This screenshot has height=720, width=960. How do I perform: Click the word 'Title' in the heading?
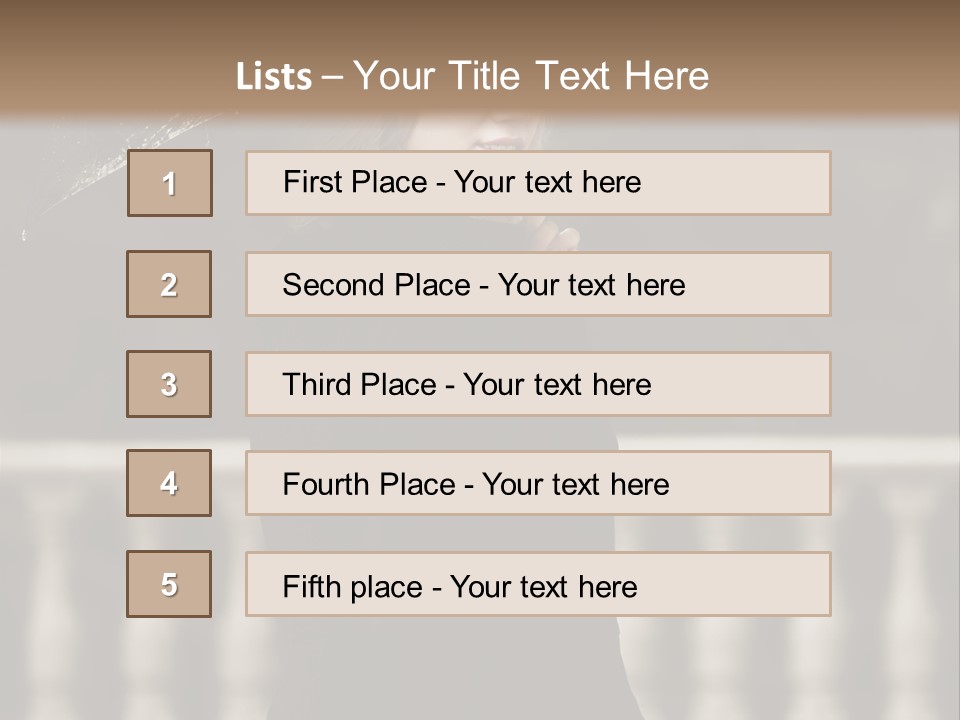click(484, 76)
